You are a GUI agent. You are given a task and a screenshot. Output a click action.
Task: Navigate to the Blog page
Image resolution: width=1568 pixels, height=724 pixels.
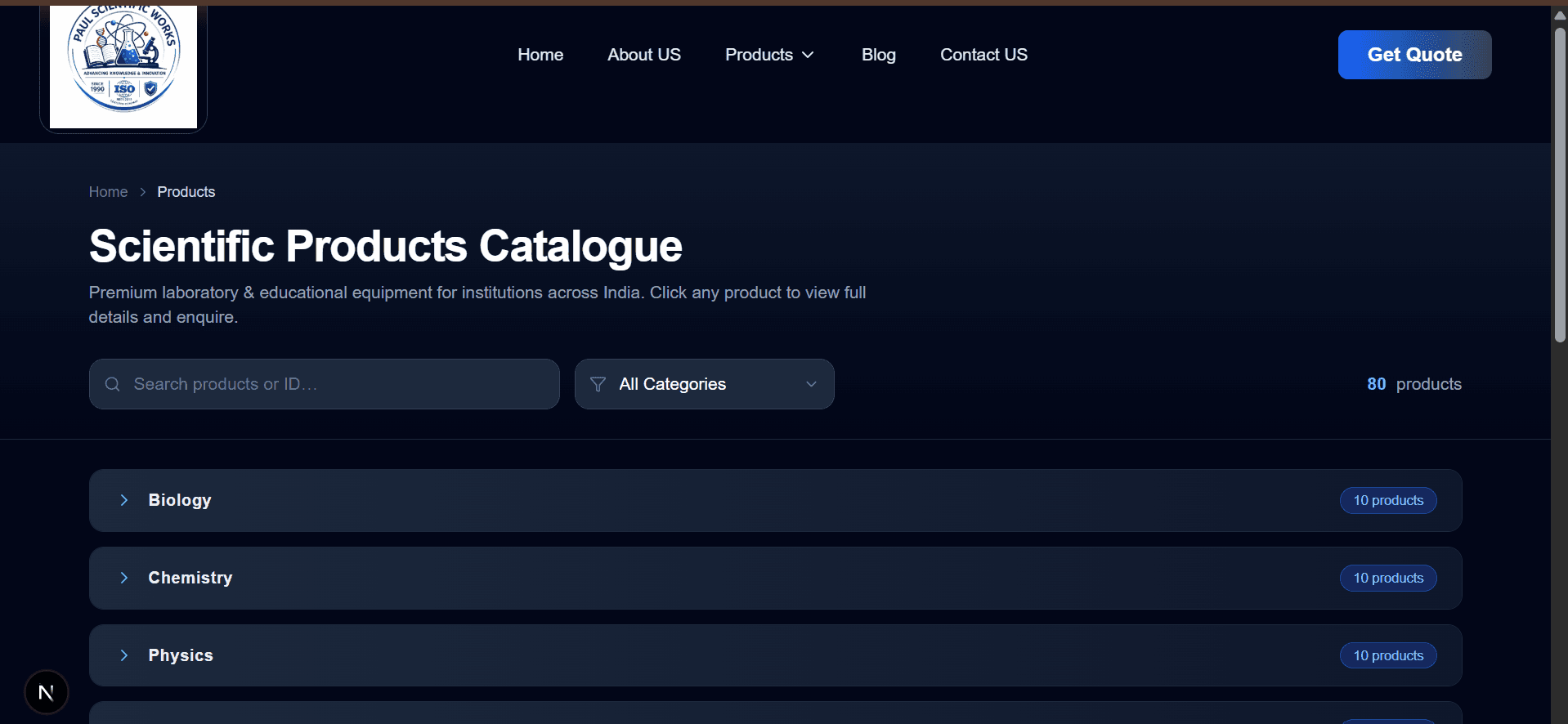[879, 55]
